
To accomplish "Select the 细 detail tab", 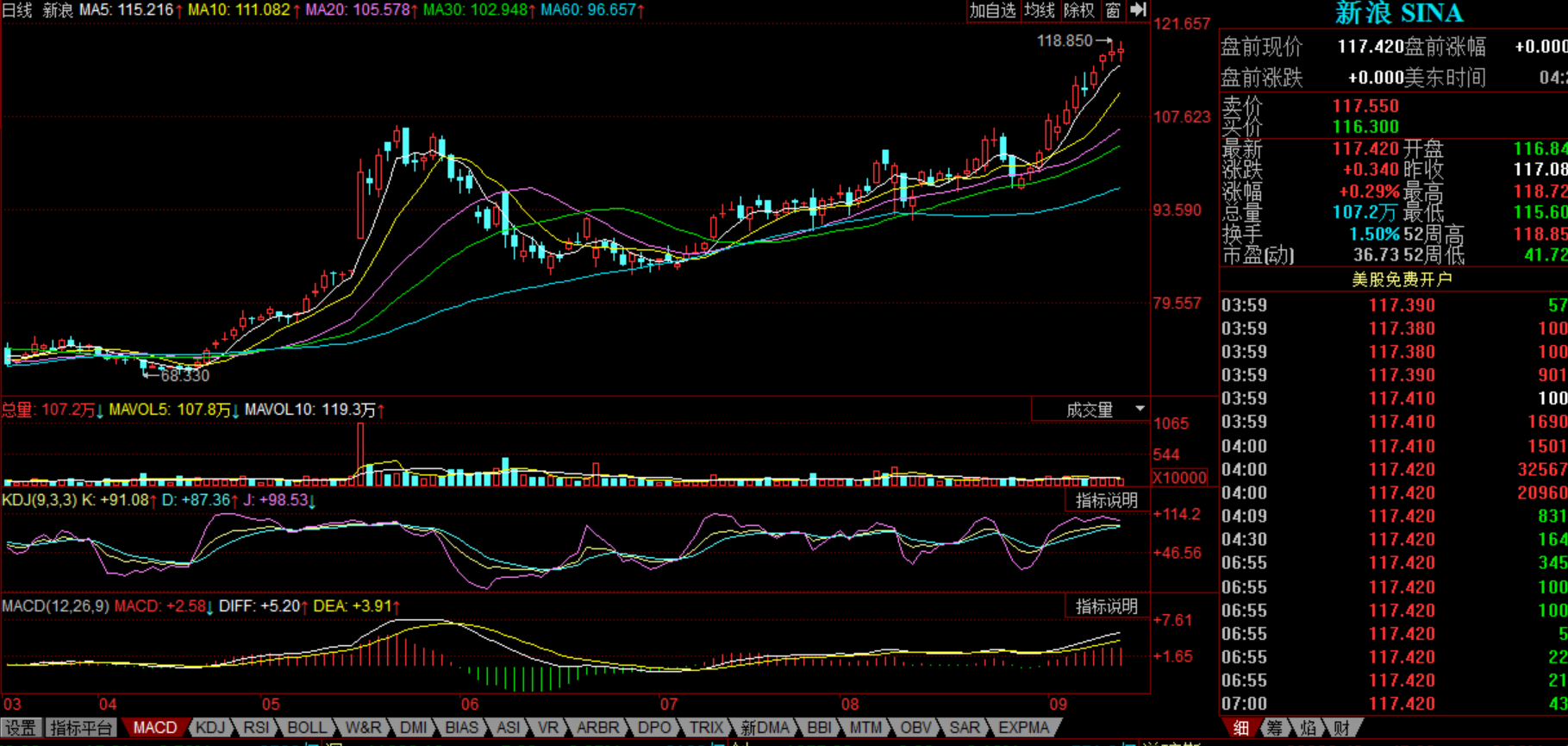I will (1241, 728).
